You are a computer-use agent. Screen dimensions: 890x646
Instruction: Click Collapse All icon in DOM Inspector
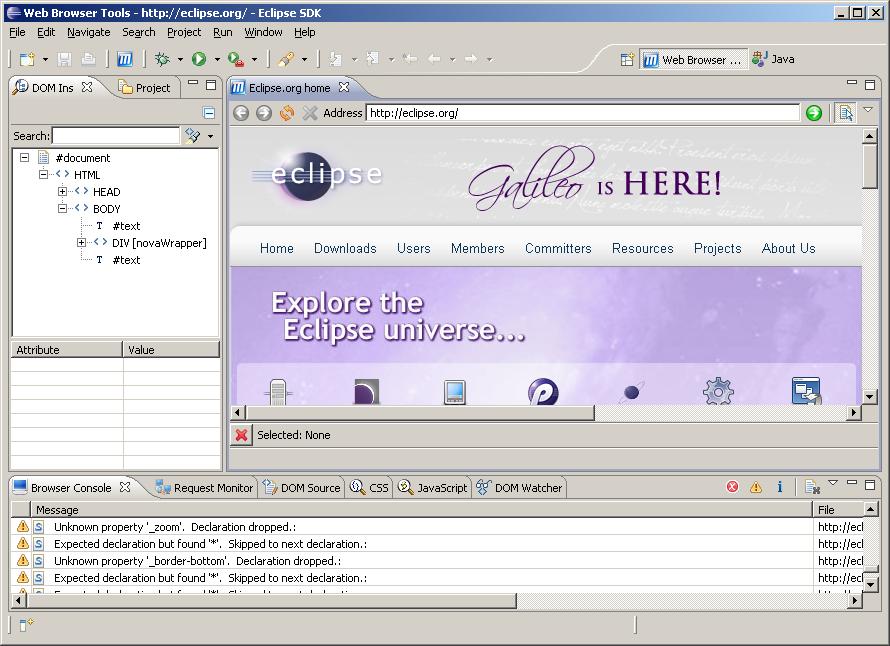click(209, 113)
